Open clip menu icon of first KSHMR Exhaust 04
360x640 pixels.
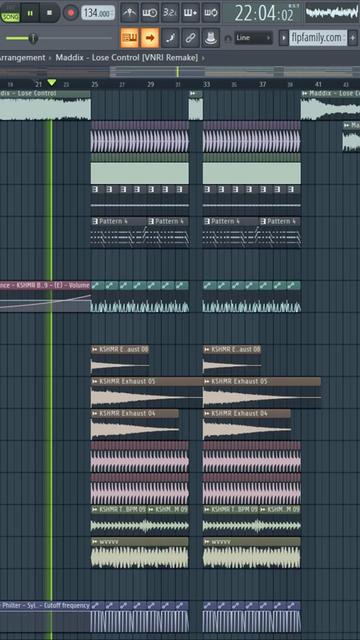[95, 413]
